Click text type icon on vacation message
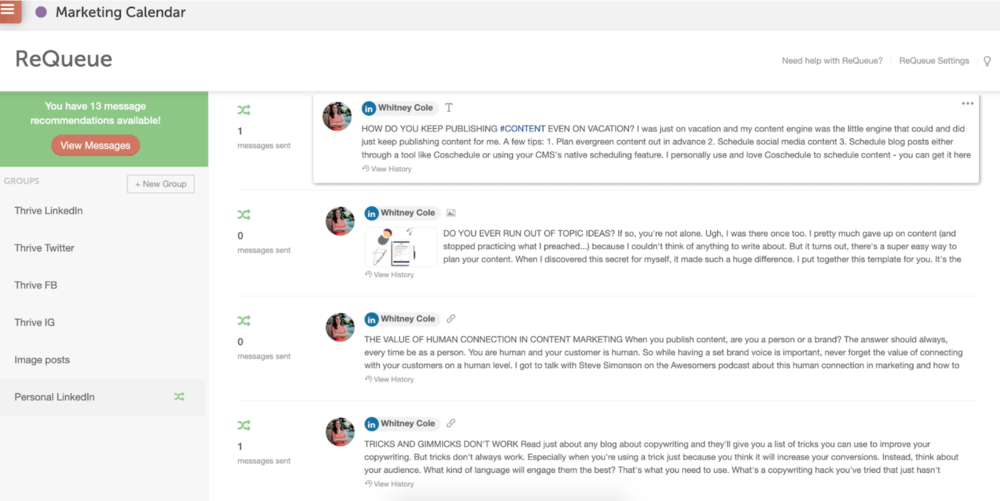 (x=449, y=108)
